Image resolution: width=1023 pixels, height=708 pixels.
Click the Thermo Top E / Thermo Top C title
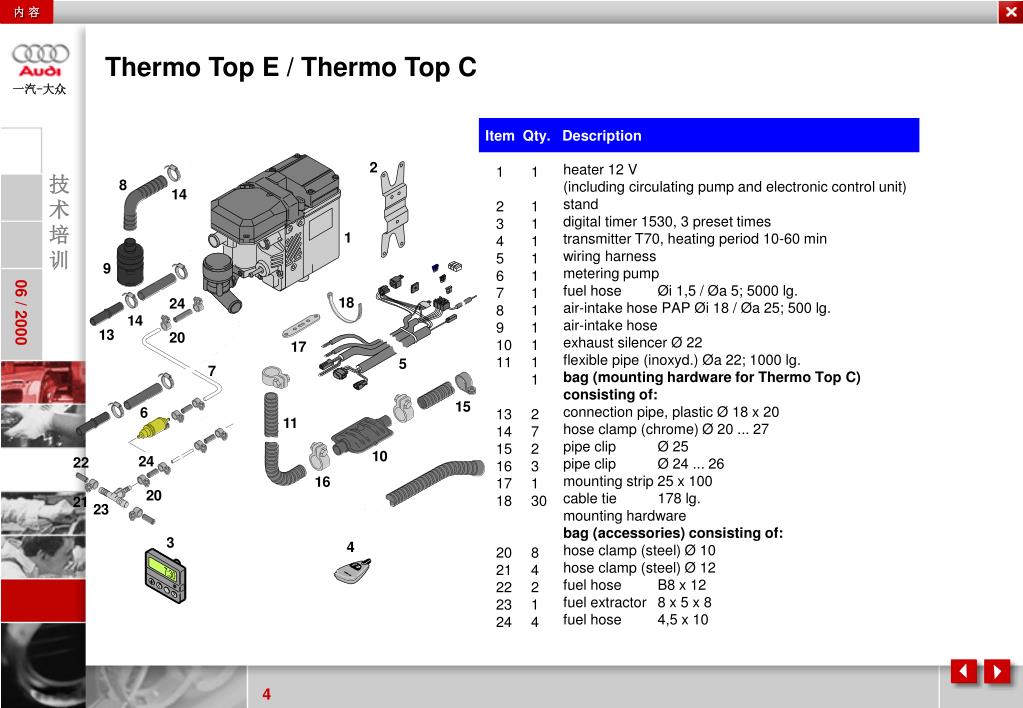[291, 67]
